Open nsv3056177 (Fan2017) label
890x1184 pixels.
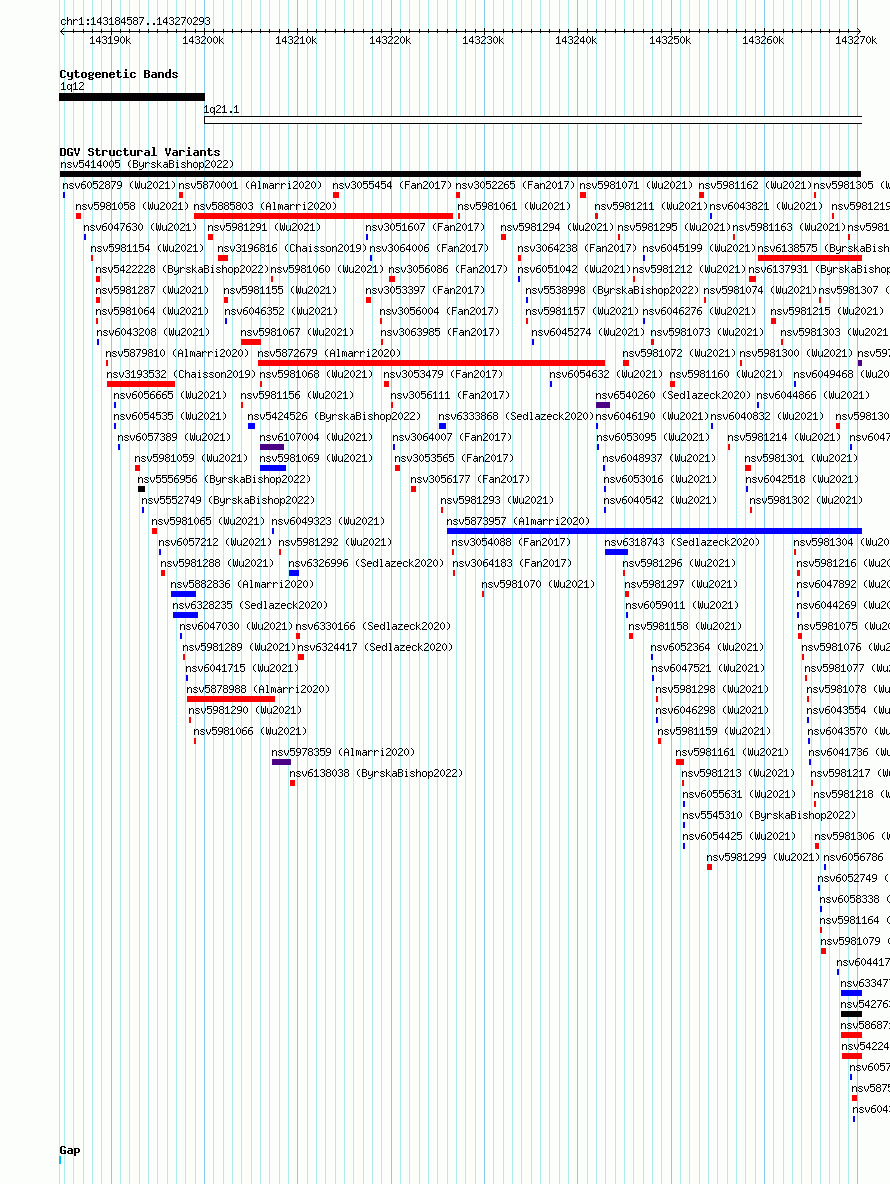pos(470,479)
